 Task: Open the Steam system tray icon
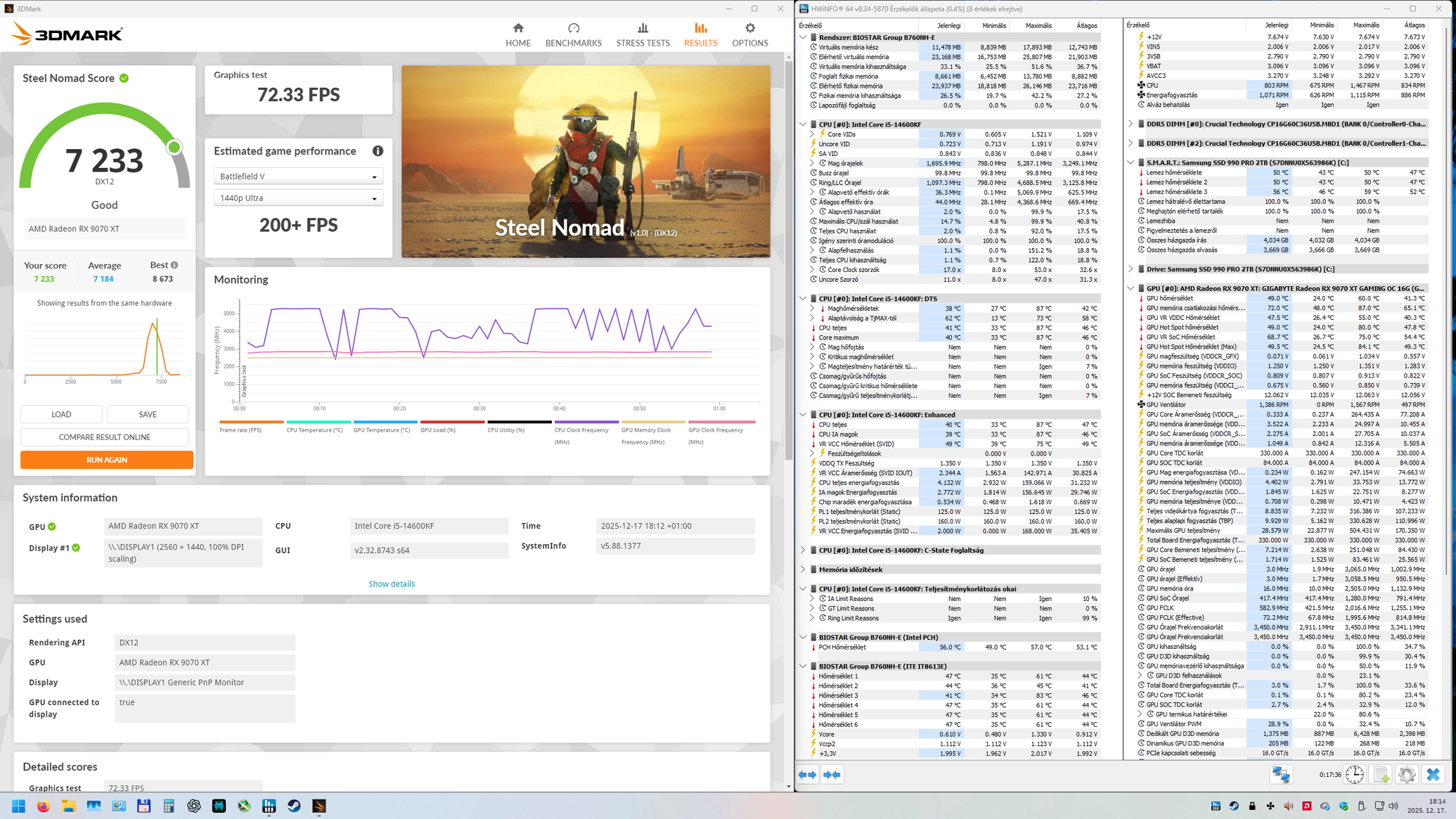(x=1234, y=806)
